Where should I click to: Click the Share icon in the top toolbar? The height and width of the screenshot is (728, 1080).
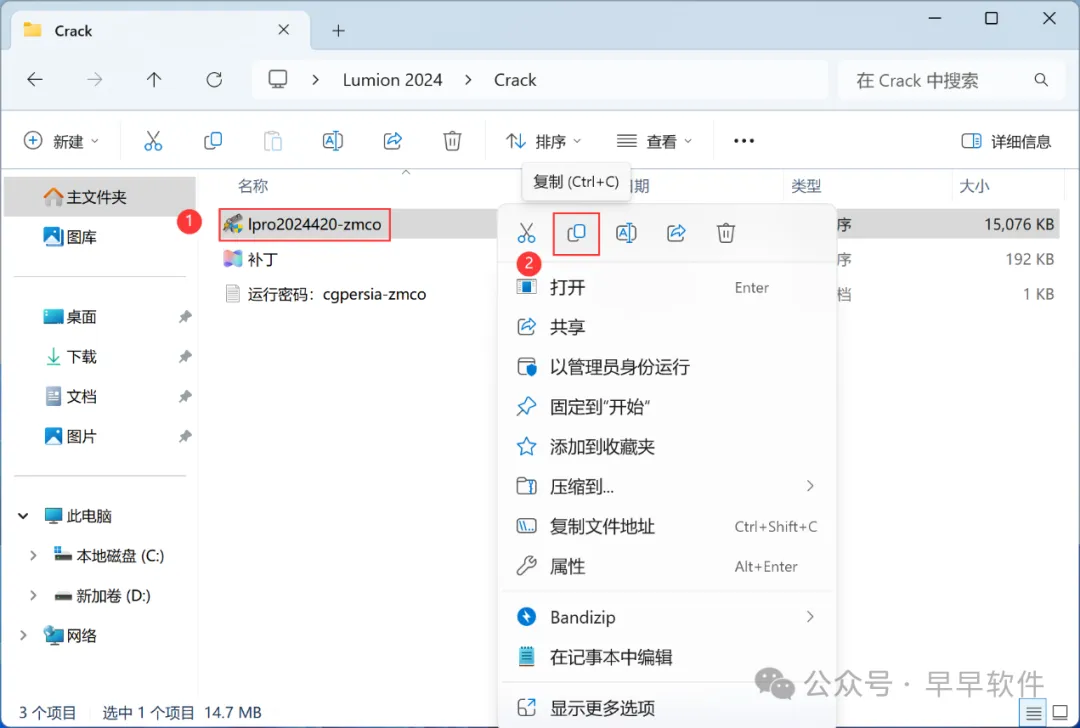(393, 141)
